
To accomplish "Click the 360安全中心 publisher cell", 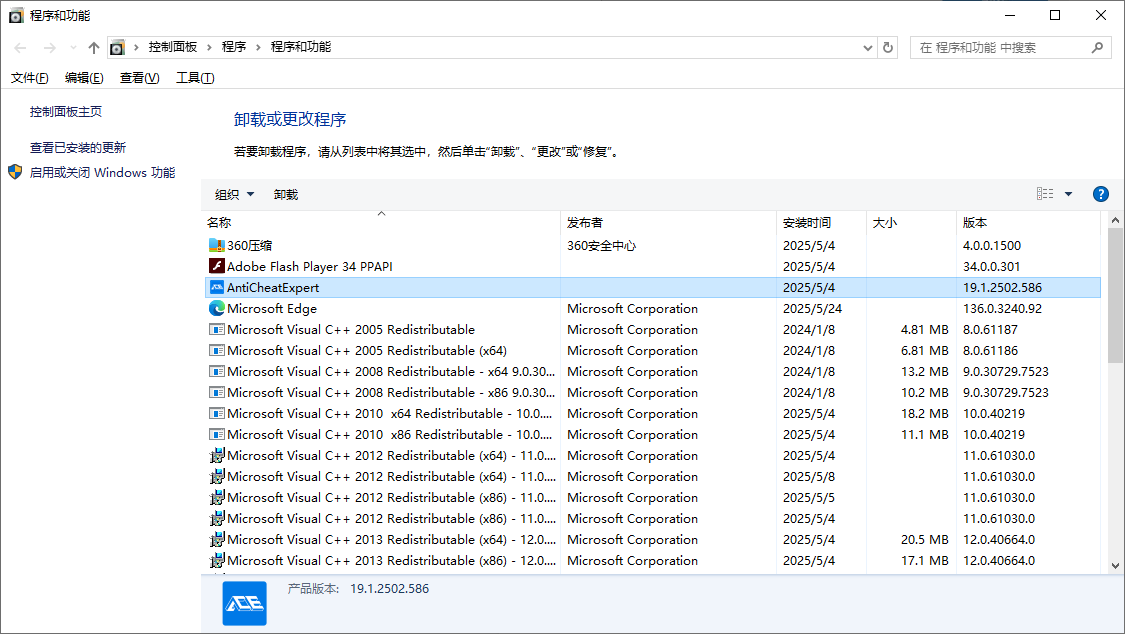I will (x=601, y=245).
